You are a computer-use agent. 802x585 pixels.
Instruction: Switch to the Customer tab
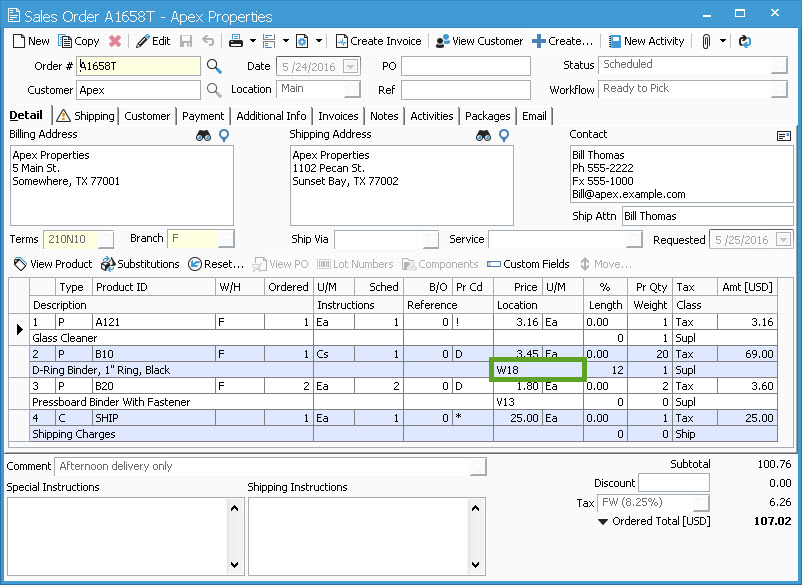point(147,116)
